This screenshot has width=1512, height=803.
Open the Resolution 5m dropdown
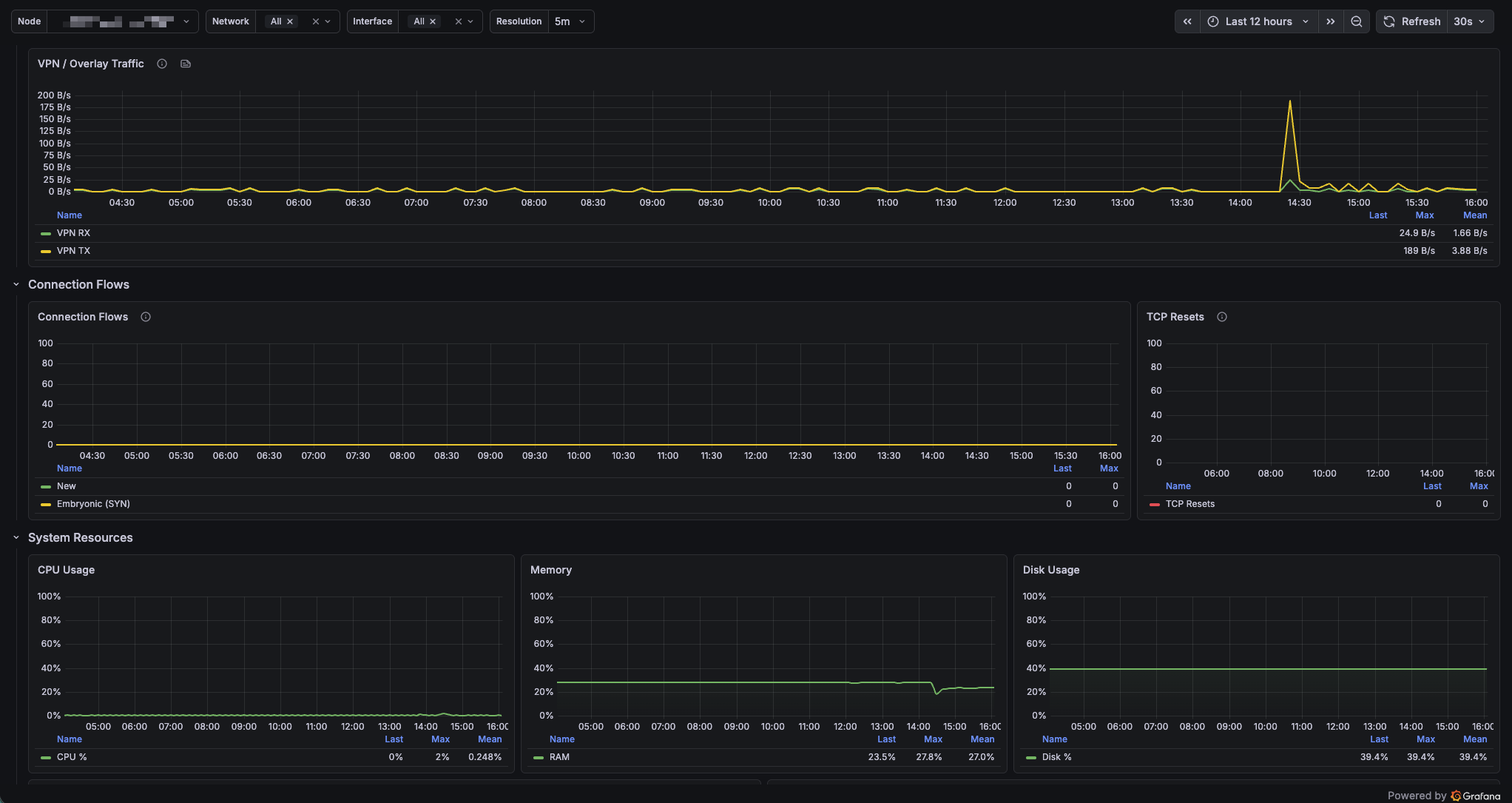pyautogui.click(x=570, y=21)
